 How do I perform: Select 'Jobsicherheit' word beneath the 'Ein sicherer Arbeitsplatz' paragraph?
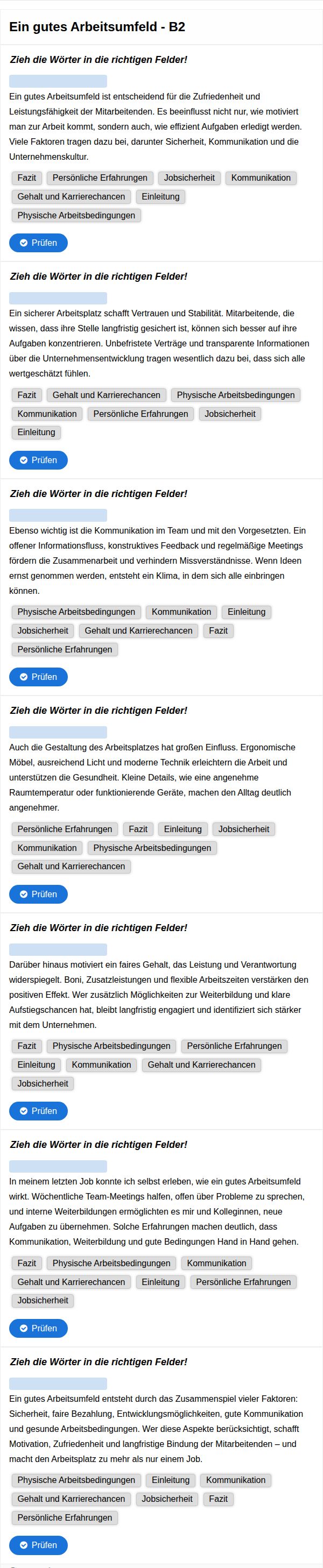230,414
